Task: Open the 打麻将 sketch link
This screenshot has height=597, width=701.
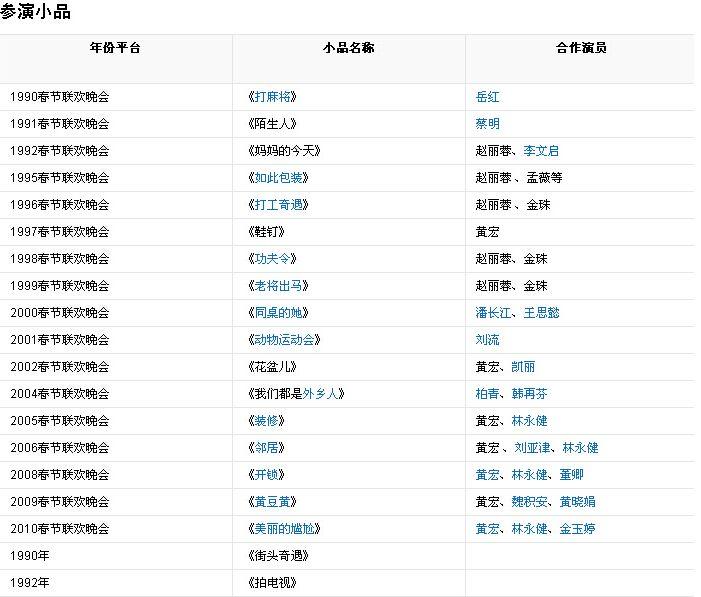Action: pyautogui.click(x=271, y=97)
